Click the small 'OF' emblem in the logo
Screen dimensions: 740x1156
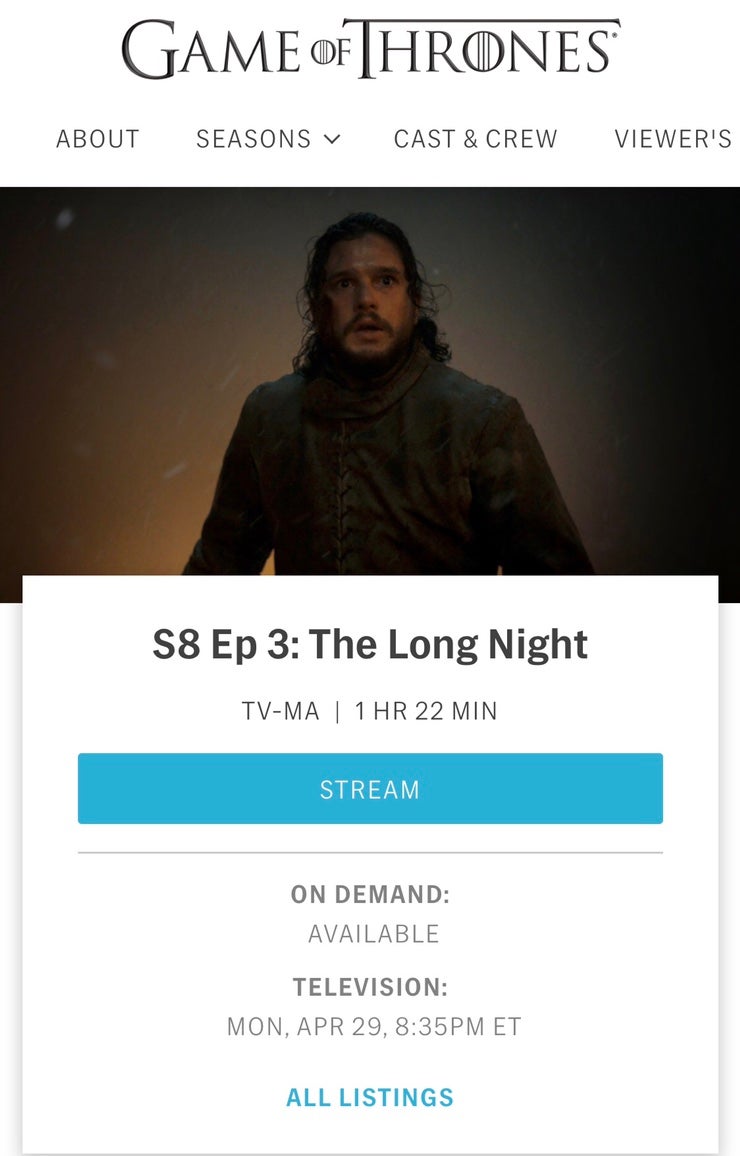(330, 52)
